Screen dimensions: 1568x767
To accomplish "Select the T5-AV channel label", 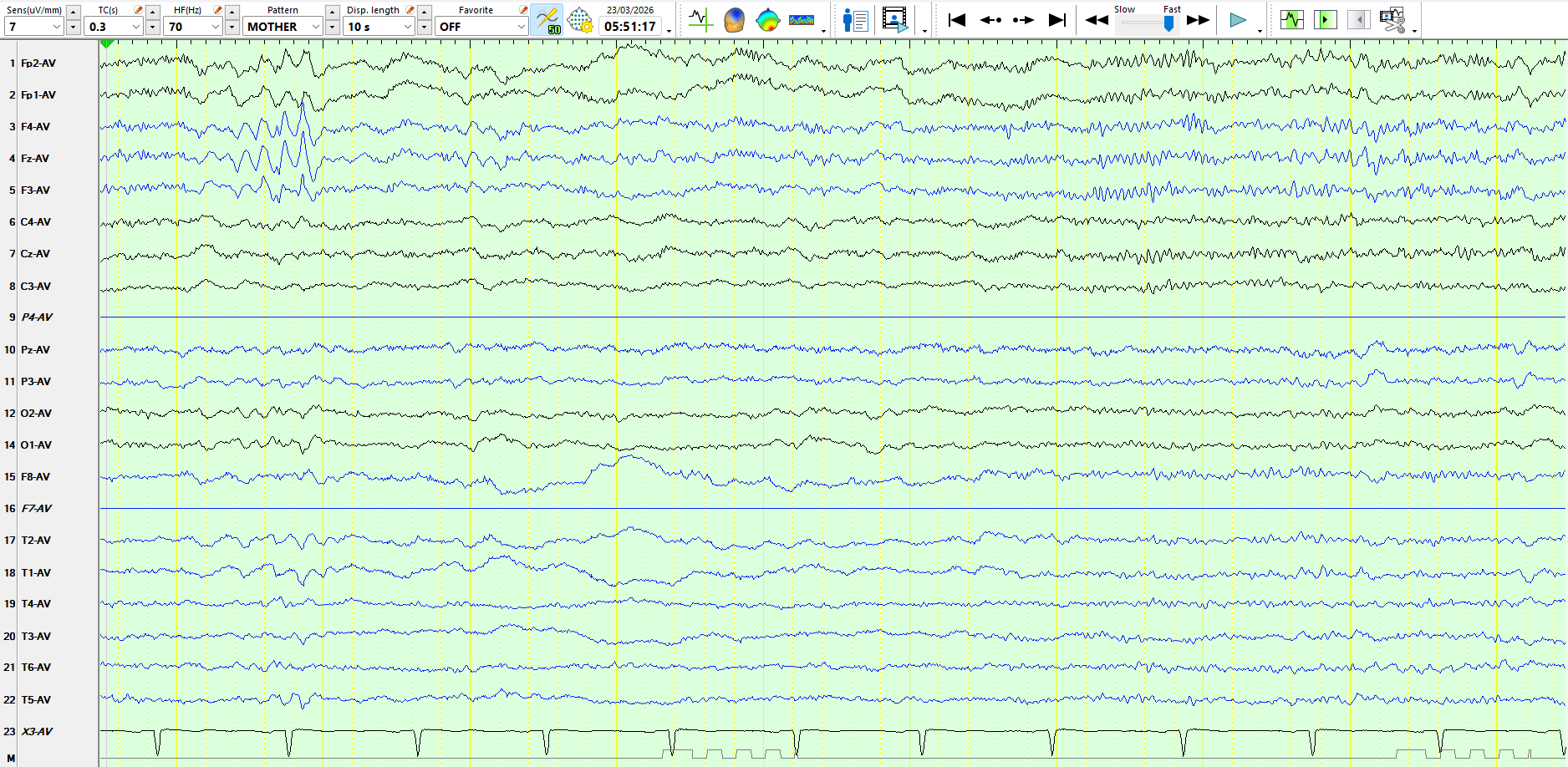I will (36, 699).
